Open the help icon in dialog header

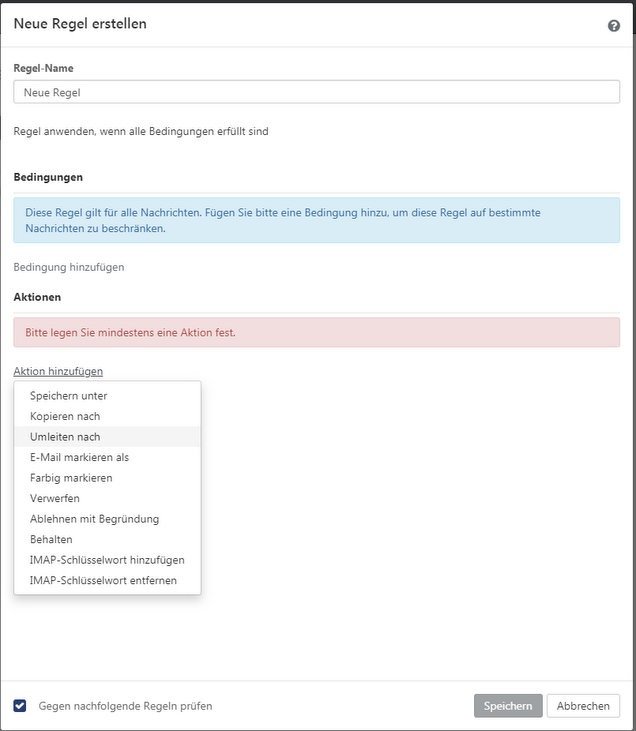click(614, 26)
